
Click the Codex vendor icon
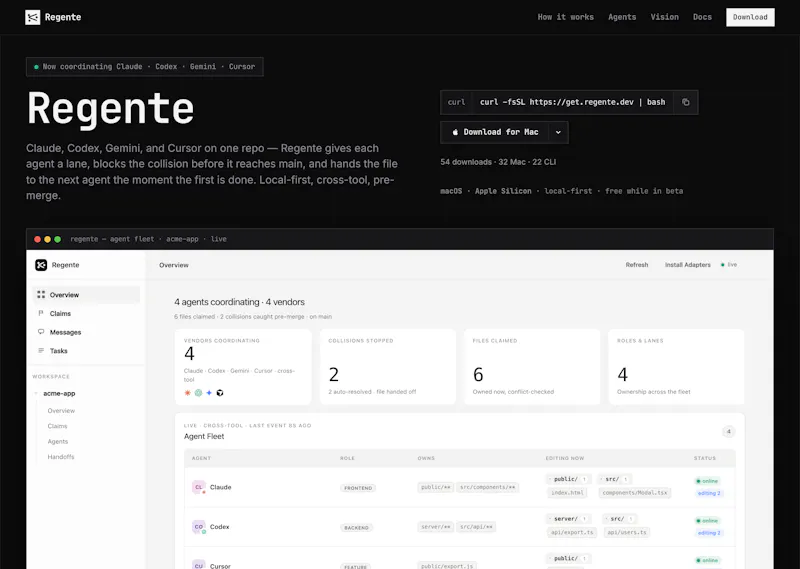pyautogui.click(x=198, y=393)
